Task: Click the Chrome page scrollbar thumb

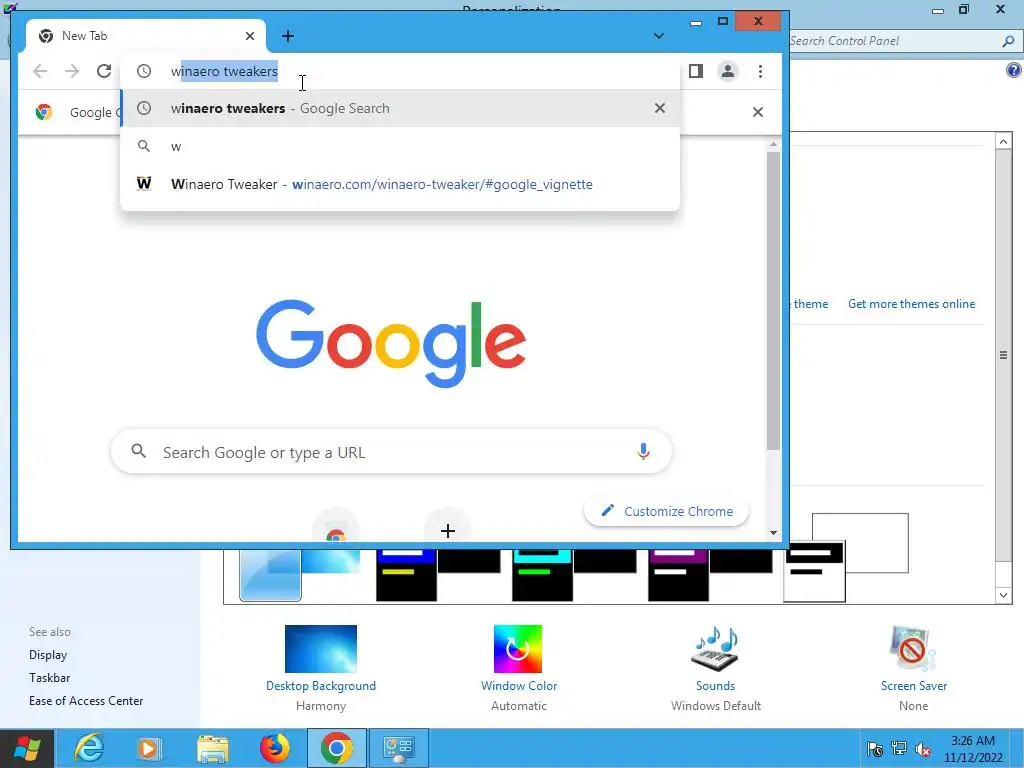Action: point(773,300)
